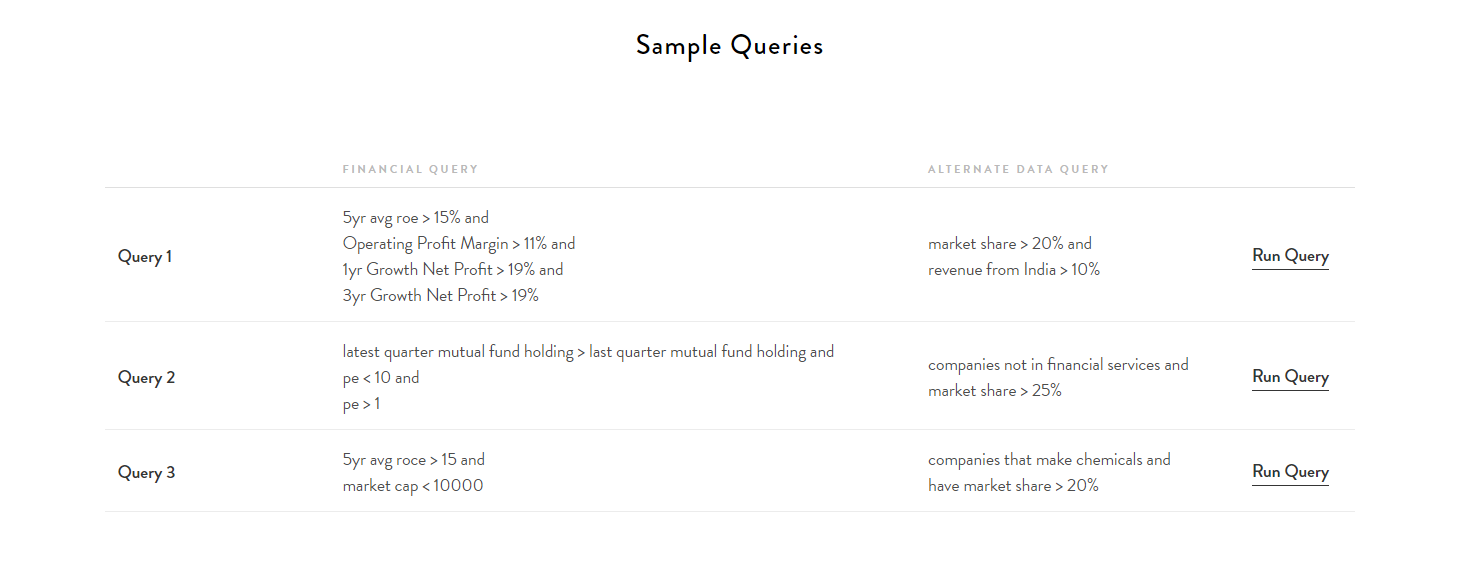Click the Sample Queries heading
The height and width of the screenshot is (565, 1475).
[x=730, y=45]
